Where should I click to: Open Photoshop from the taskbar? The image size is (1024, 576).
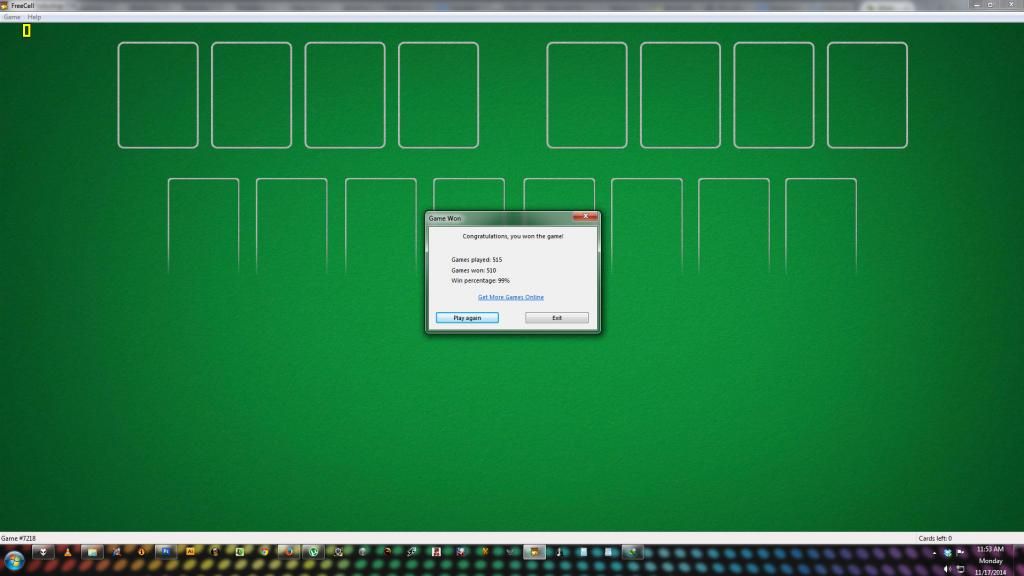pos(166,551)
